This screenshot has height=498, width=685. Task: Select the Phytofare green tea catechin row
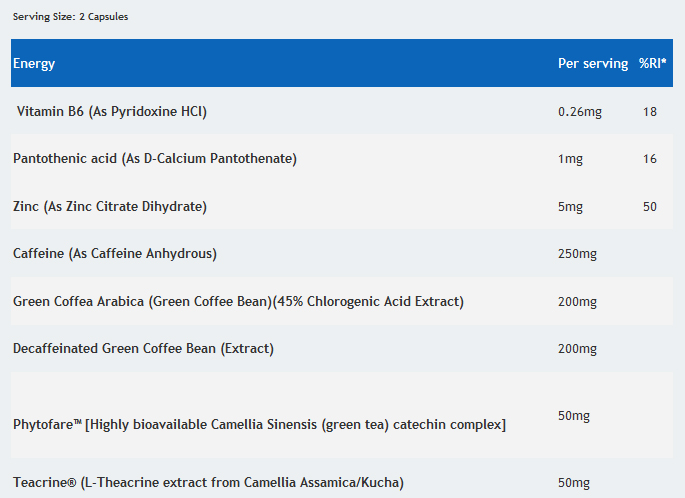point(259,425)
